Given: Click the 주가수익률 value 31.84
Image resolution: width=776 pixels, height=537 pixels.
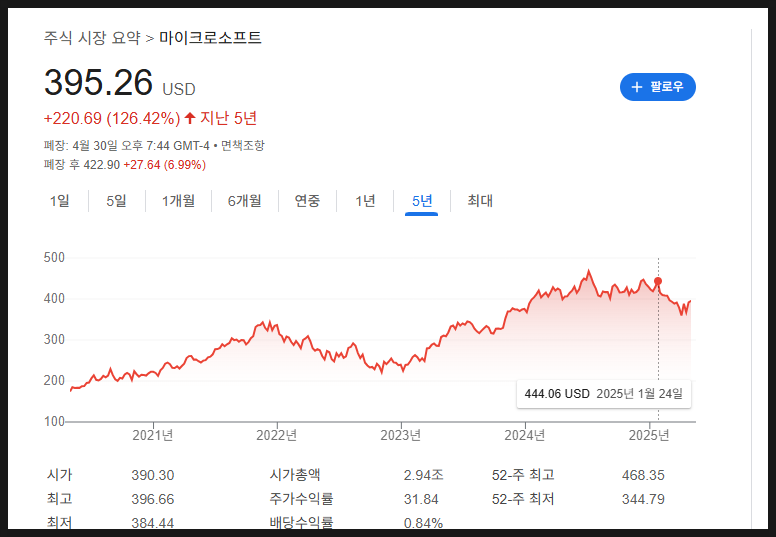Looking at the screenshot, I should 421,499.
